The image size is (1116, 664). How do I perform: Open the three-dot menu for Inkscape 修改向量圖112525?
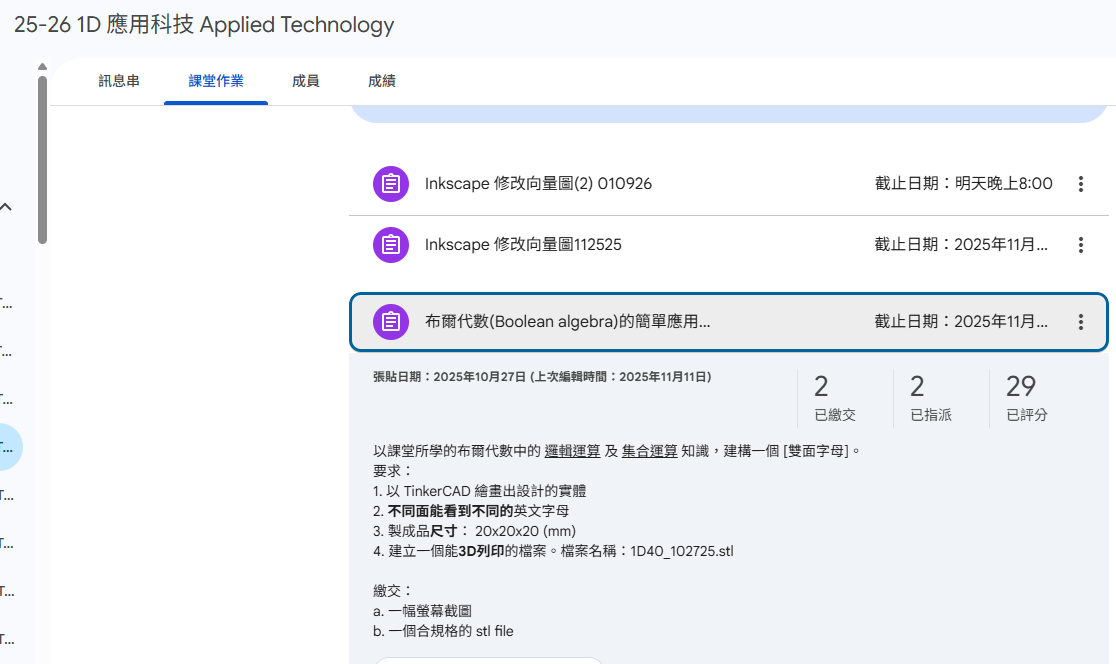point(1080,244)
